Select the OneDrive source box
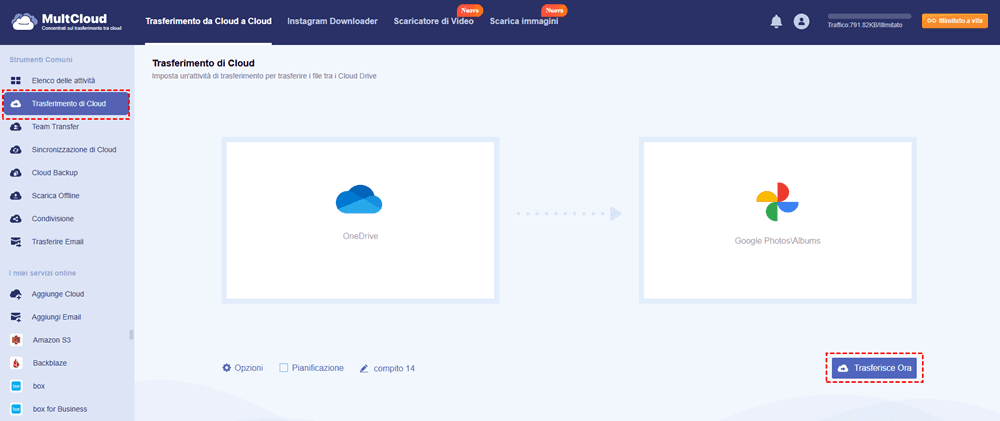 [360, 220]
